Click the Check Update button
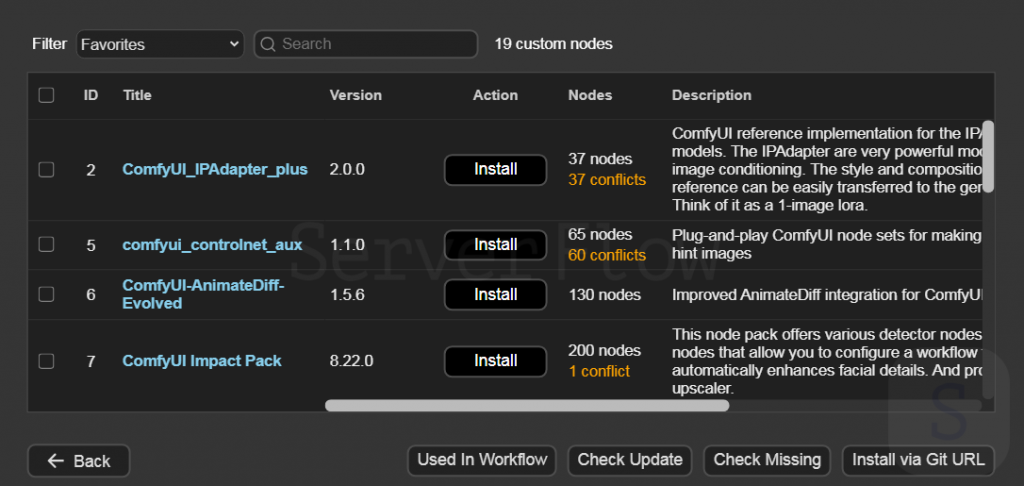Image resolution: width=1024 pixels, height=486 pixels. point(630,460)
